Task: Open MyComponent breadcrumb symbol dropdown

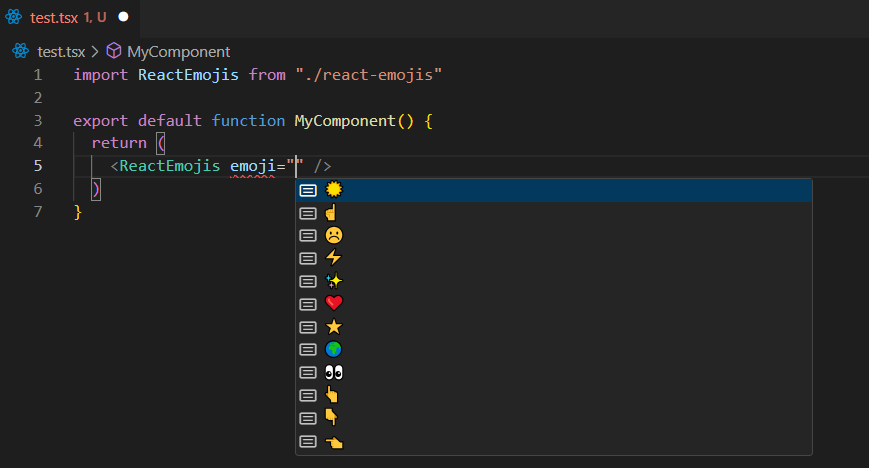Action: click(x=178, y=51)
